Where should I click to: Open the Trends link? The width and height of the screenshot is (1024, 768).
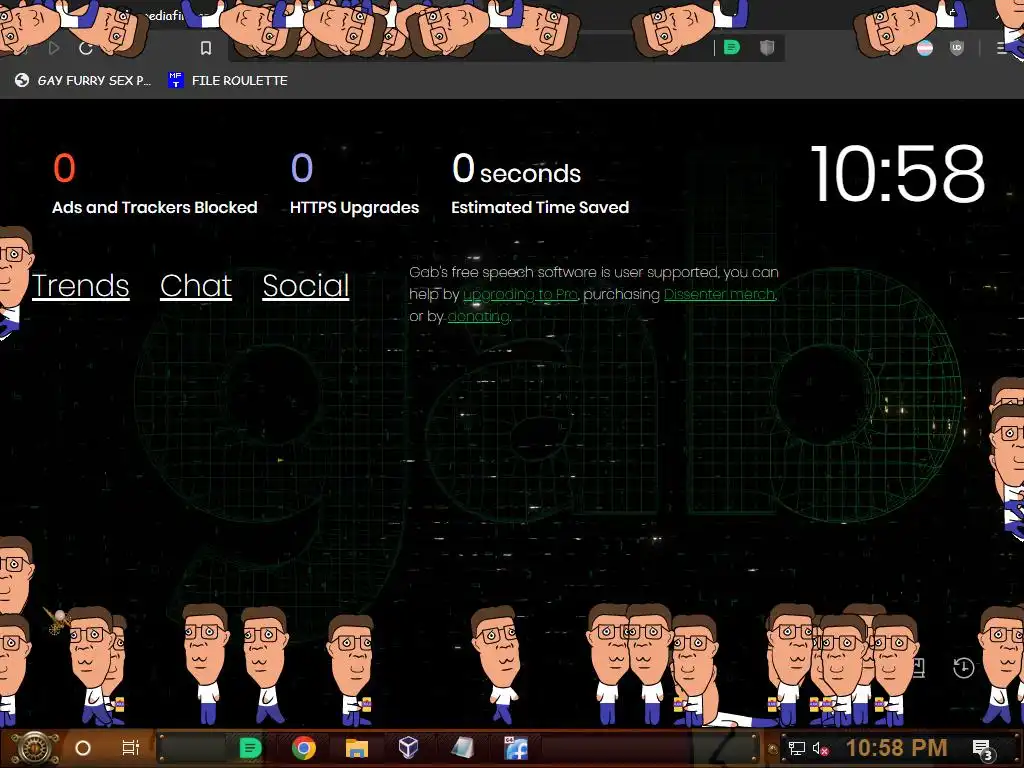click(80, 285)
